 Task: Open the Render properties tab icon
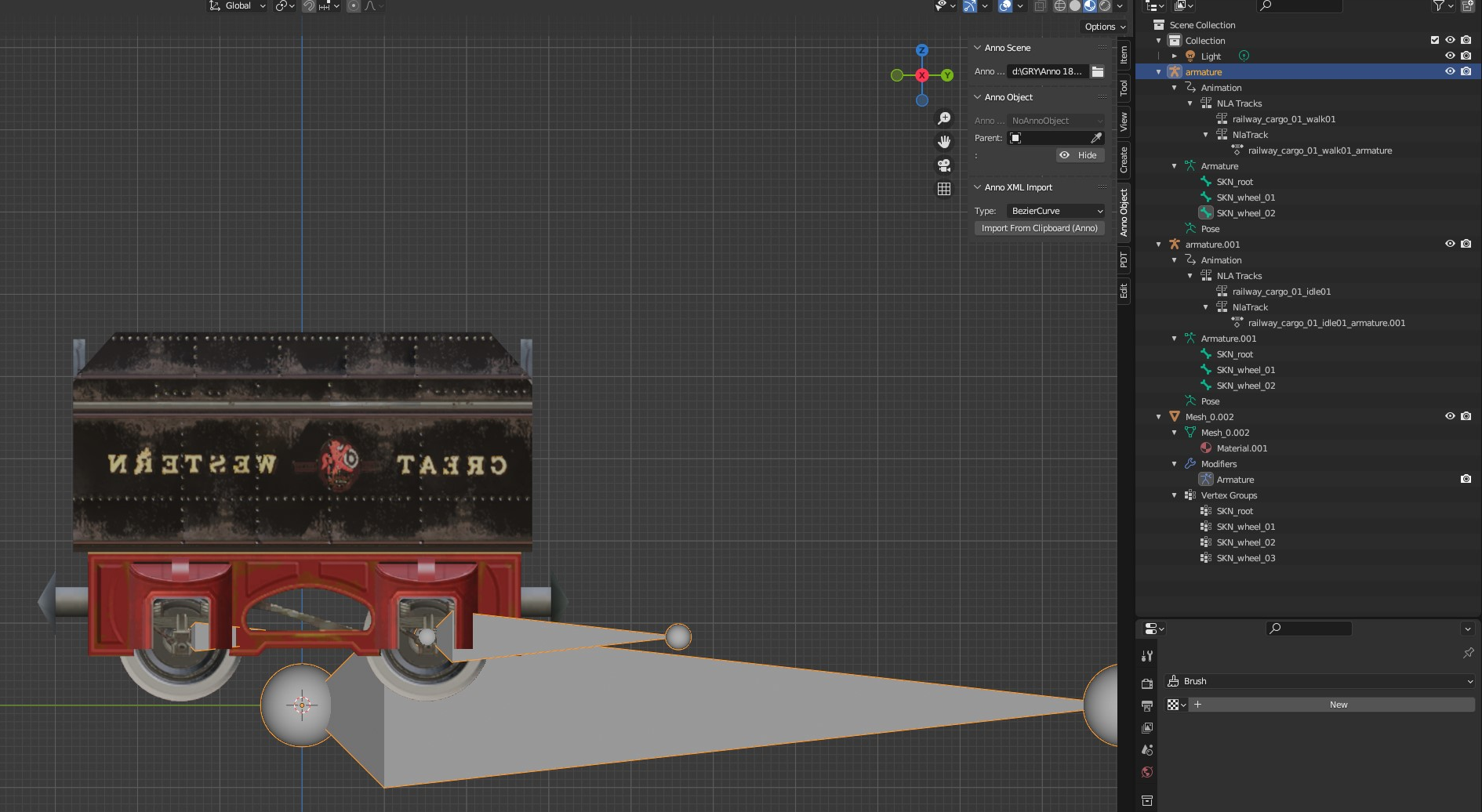pyautogui.click(x=1147, y=683)
